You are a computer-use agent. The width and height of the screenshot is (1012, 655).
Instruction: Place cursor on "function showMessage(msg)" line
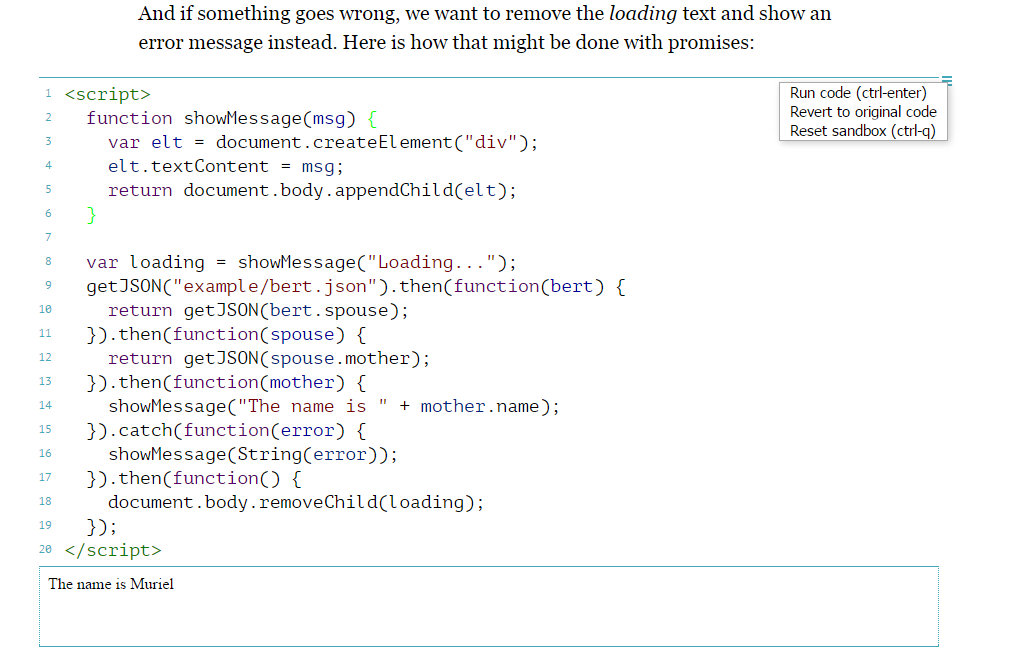tap(232, 118)
